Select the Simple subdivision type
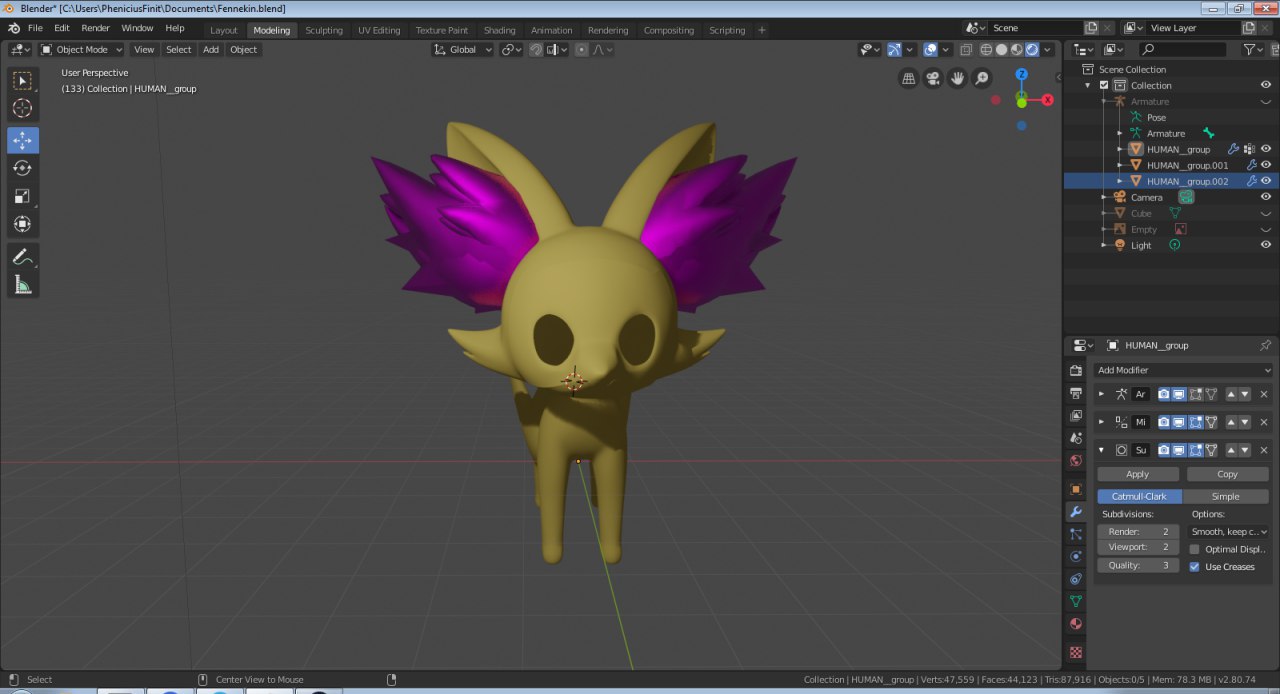 click(x=1225, y=496)
